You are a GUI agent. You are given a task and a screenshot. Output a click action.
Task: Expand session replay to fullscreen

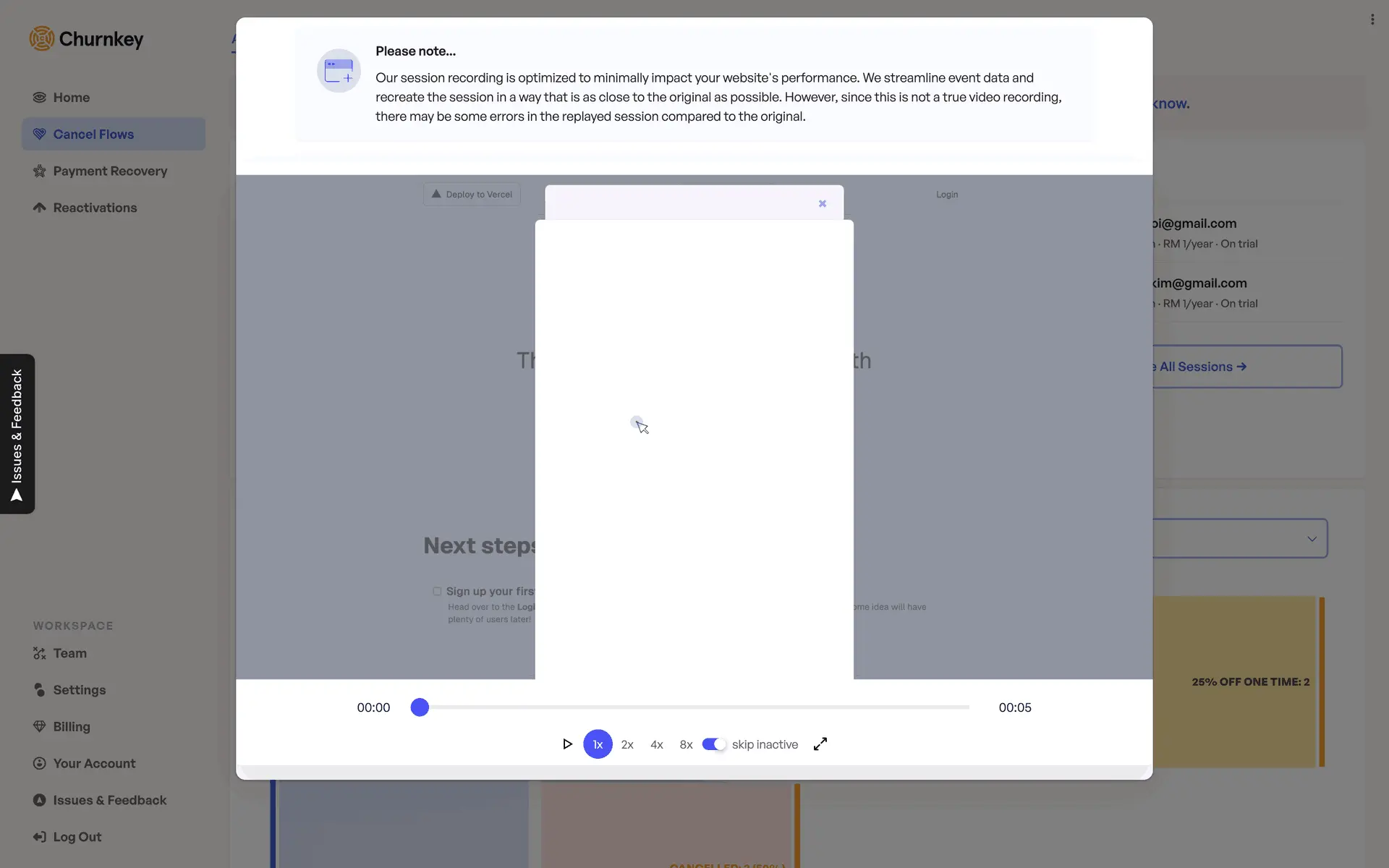click(820, 744)
